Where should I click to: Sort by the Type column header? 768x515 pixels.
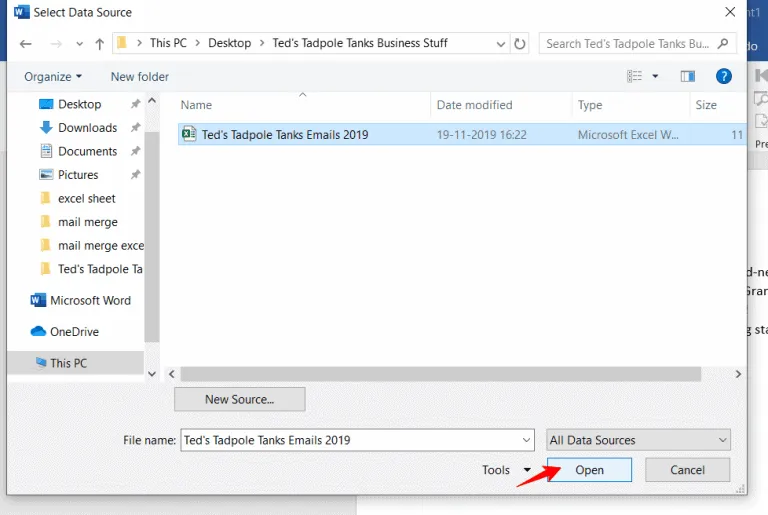click(590, 105)
